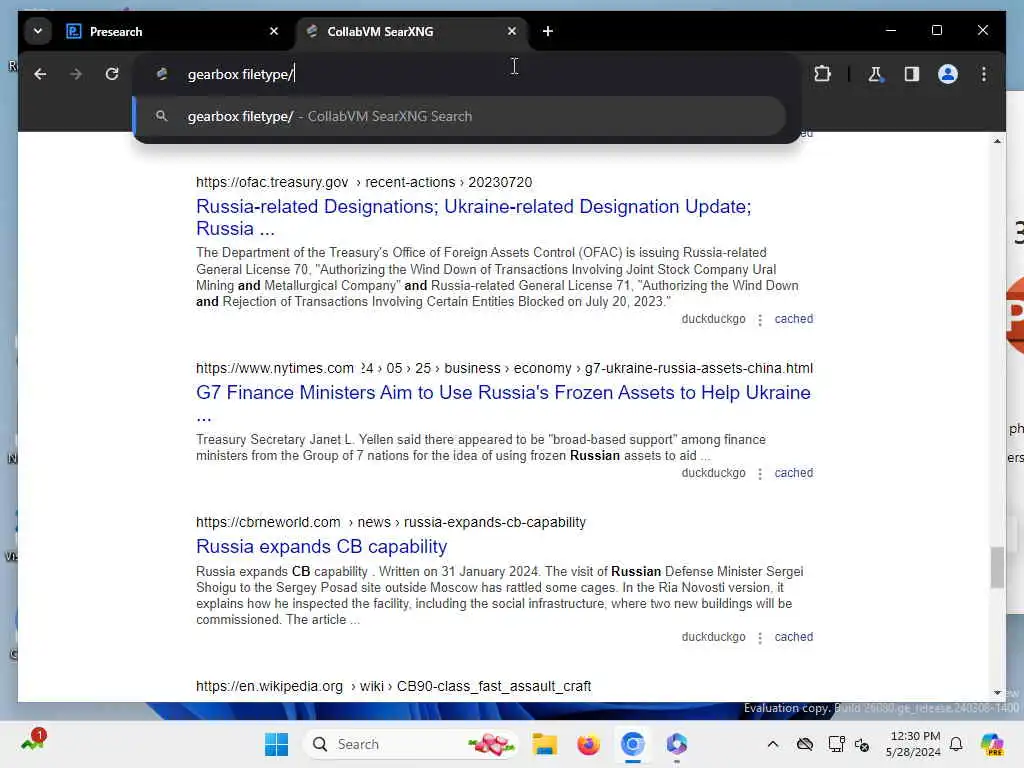Open Chrome Labs flask icon

click(x=875, y=74)
